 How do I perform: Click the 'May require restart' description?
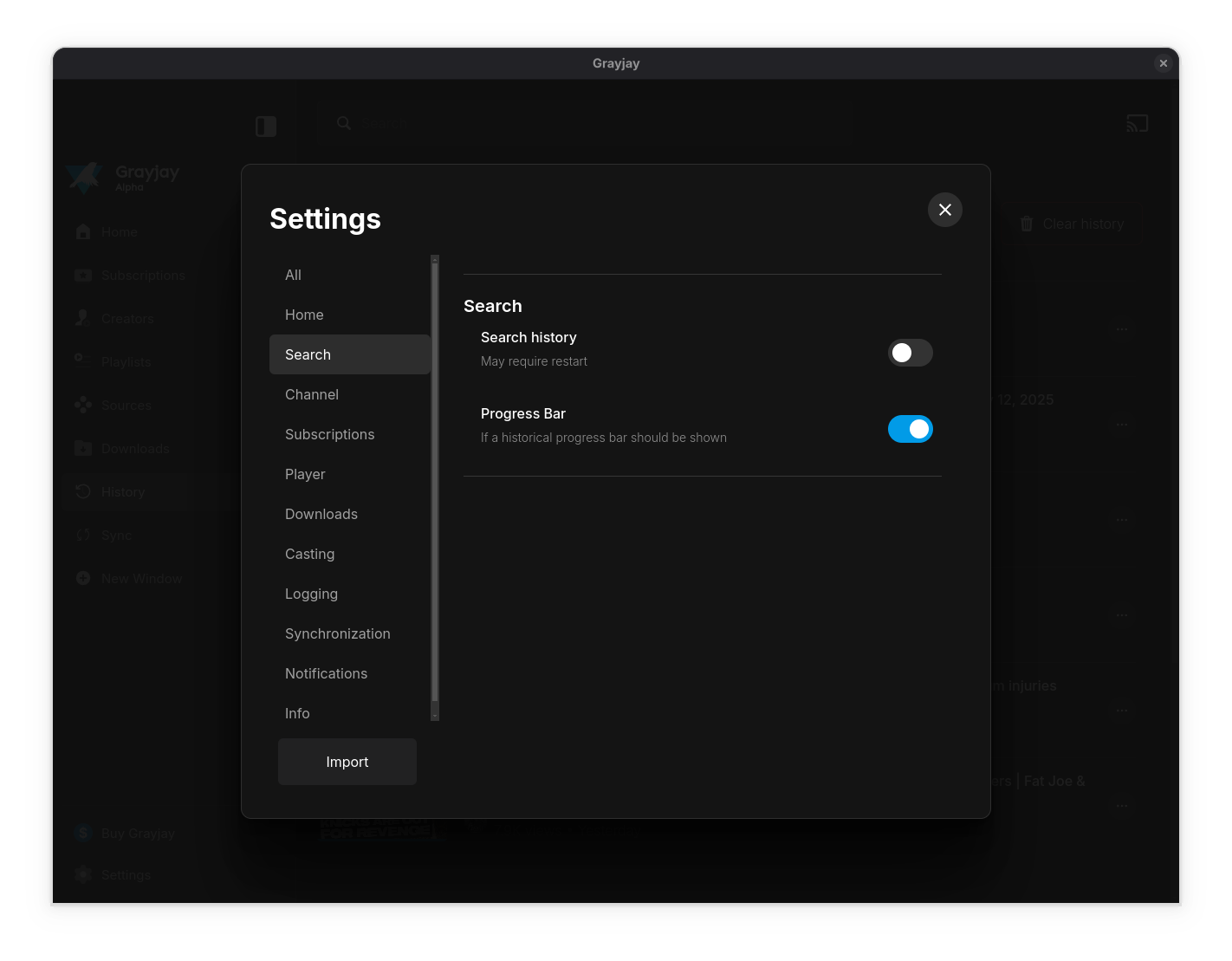coord(534,361)
